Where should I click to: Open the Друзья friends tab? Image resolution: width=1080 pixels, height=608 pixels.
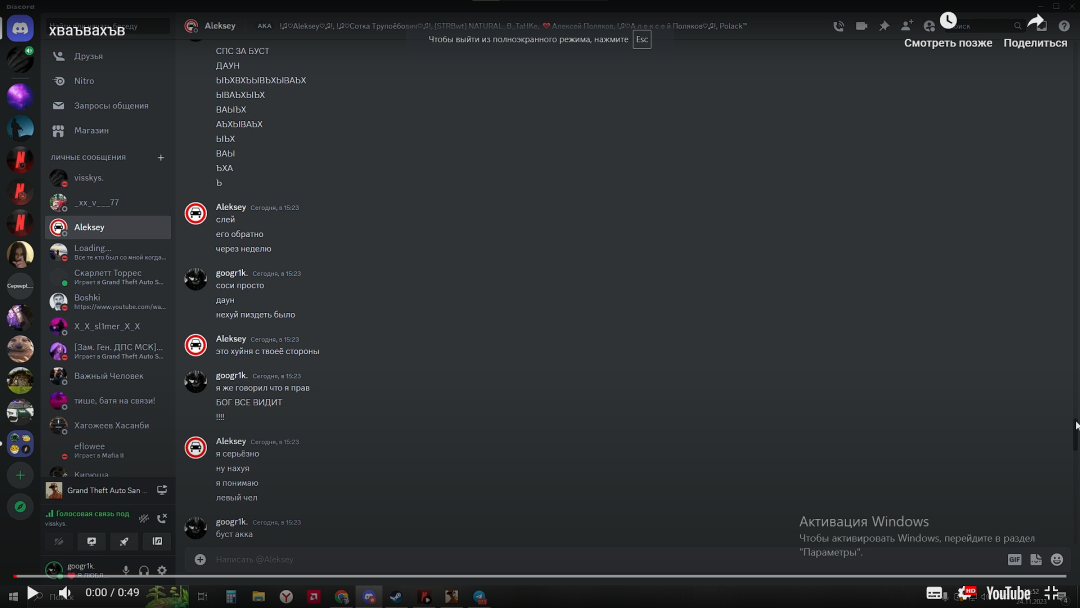(x=88, y=56)
